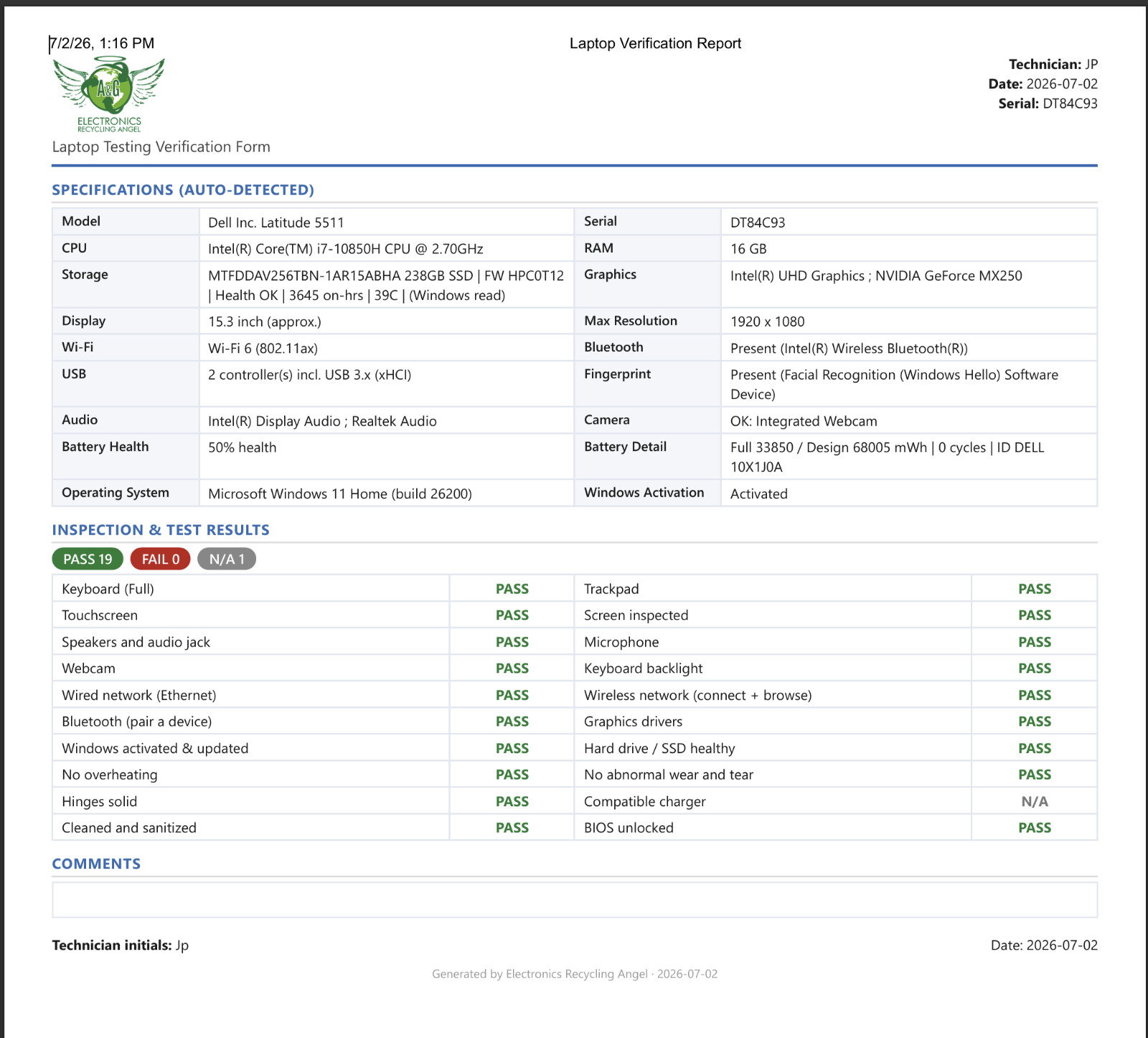Viewport: 1148px width, 1038px height.
Task: Click the gray N/A 1 badge
Action: point(227,559)
